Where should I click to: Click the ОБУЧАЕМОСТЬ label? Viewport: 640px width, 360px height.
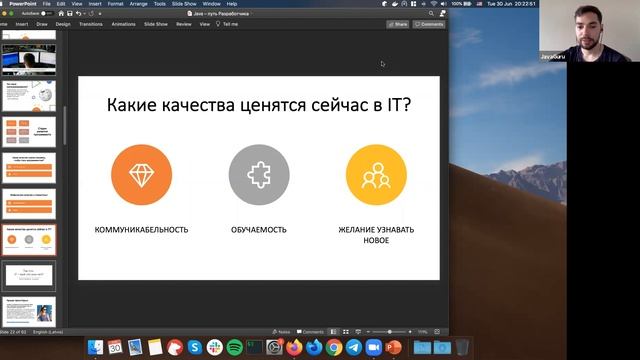[x=259, y=230]
